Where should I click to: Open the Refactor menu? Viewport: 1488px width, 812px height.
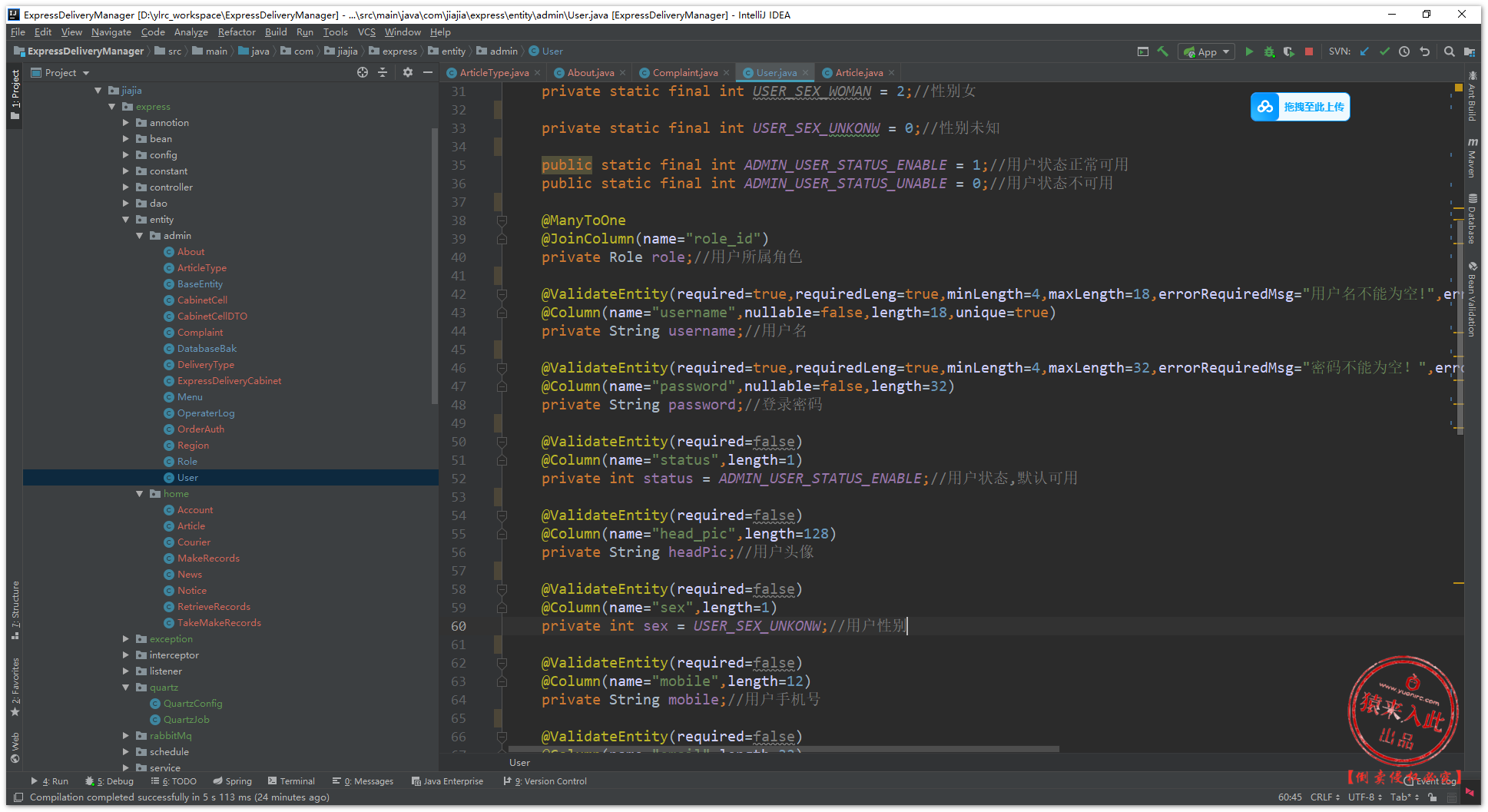236,32
